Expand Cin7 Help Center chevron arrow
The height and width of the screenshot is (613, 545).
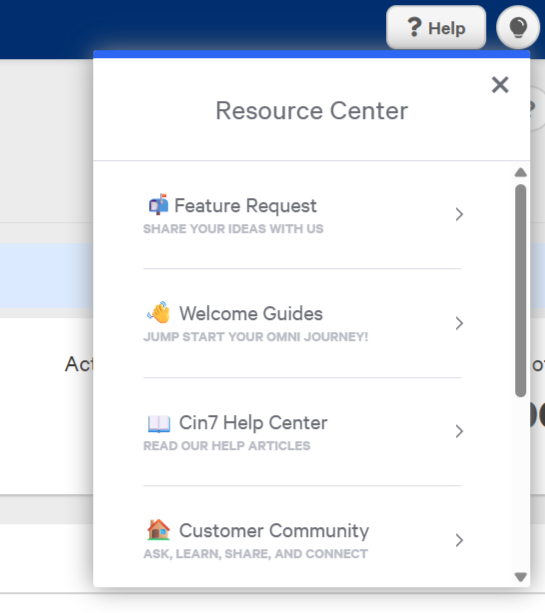(x=459, y=431)
